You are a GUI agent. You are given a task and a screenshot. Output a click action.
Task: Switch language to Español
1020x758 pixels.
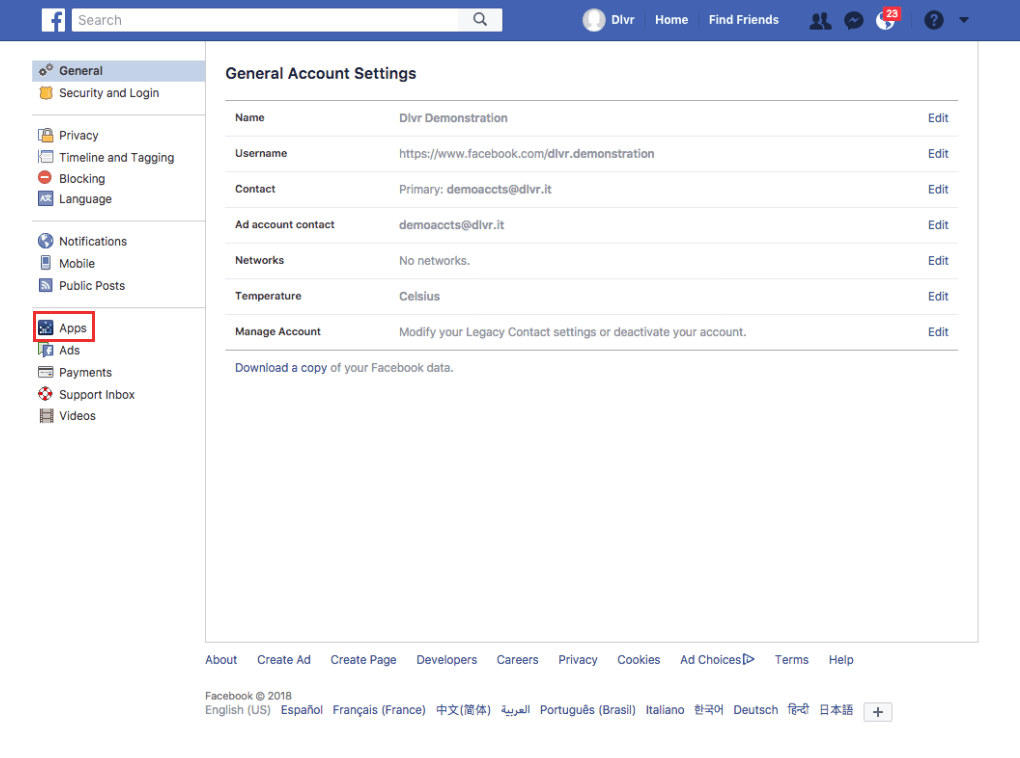pyautogui.click(x=301, y=710)
